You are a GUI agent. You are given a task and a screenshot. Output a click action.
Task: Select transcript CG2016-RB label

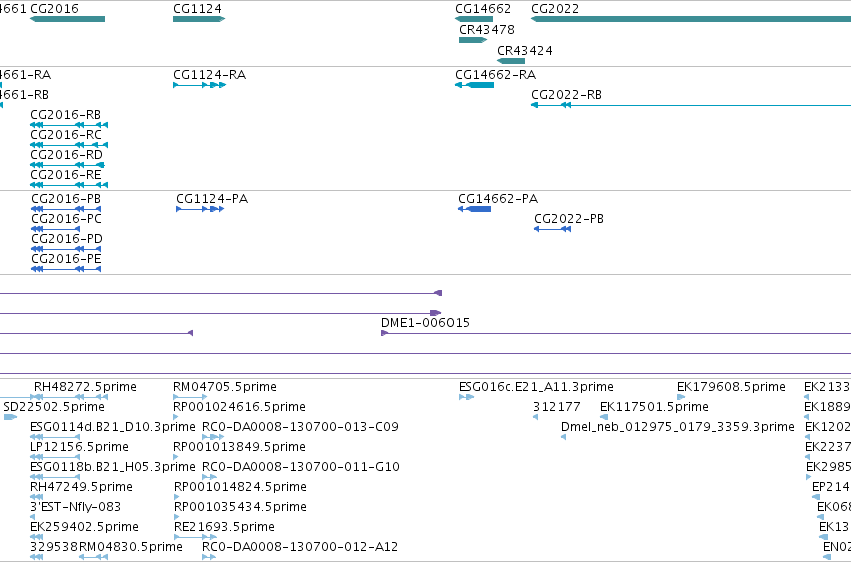click(x=66, y=114)
